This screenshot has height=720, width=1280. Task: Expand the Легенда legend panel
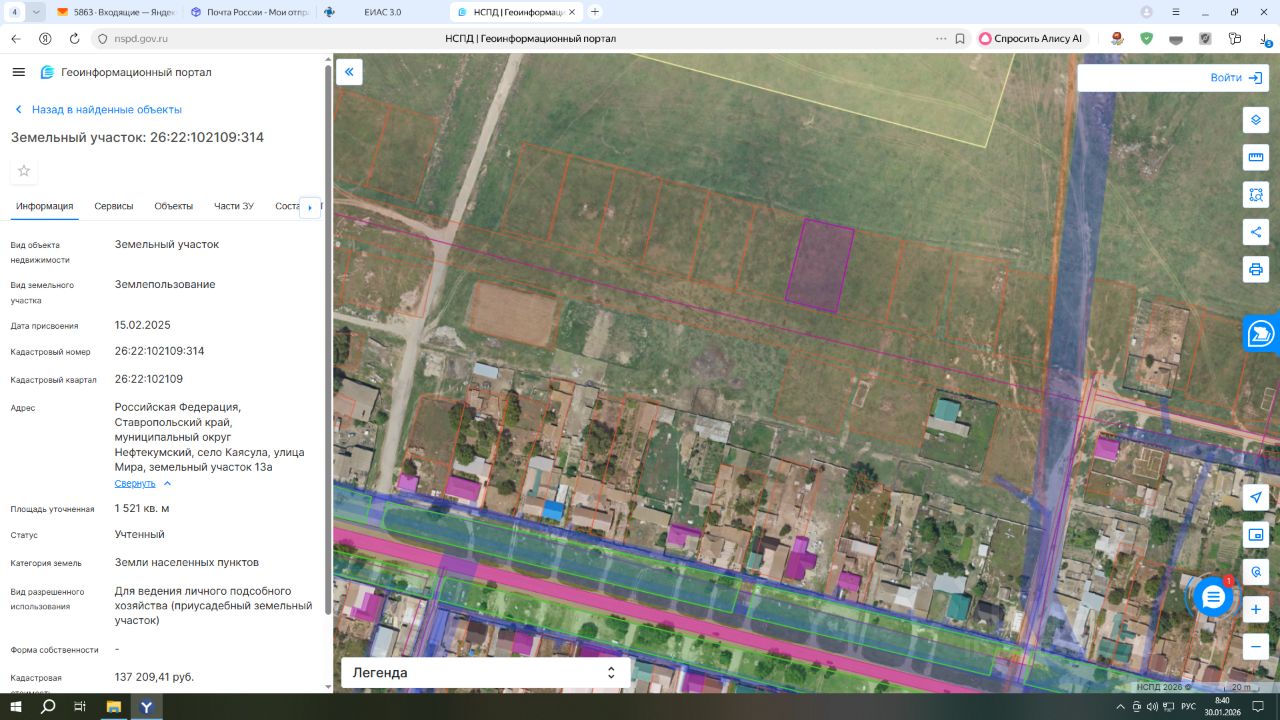486,673
